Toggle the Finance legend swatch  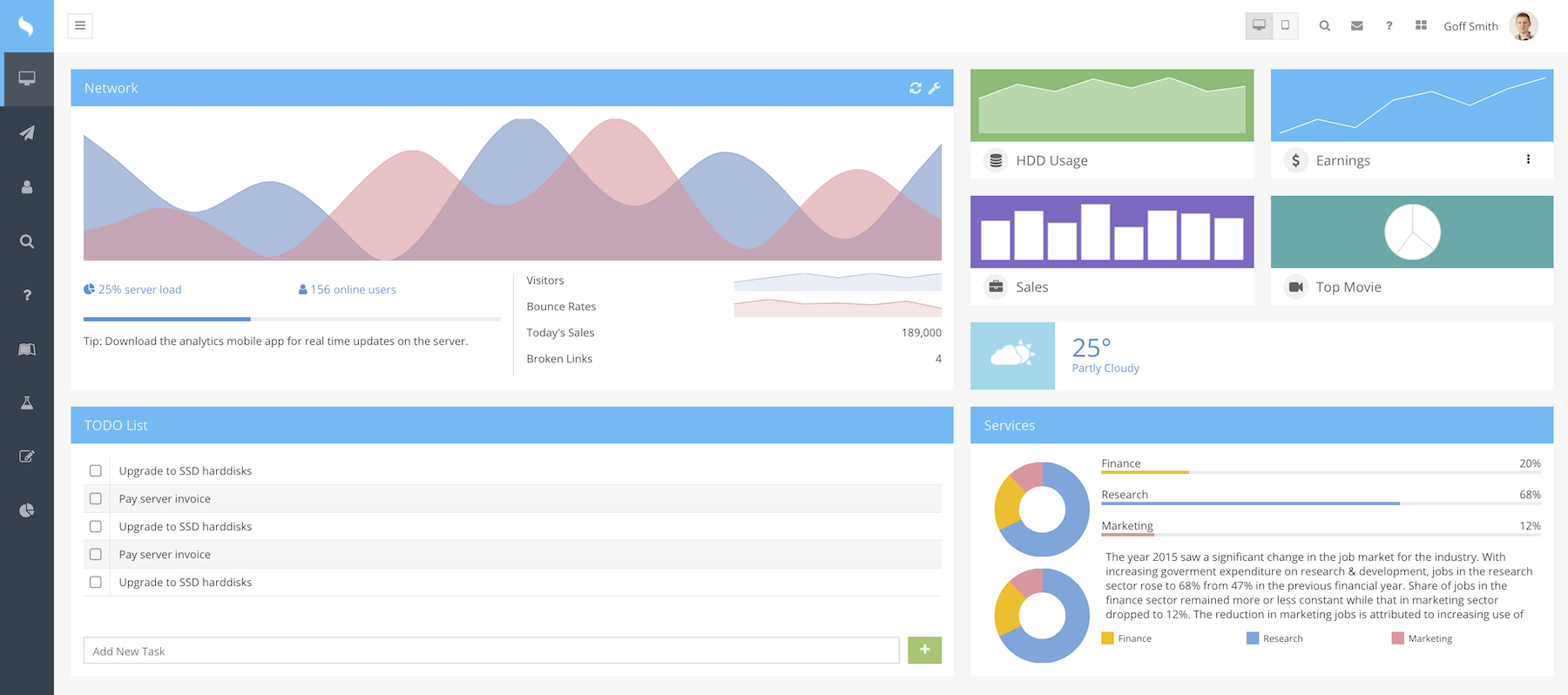click(x=1107, y=638)
